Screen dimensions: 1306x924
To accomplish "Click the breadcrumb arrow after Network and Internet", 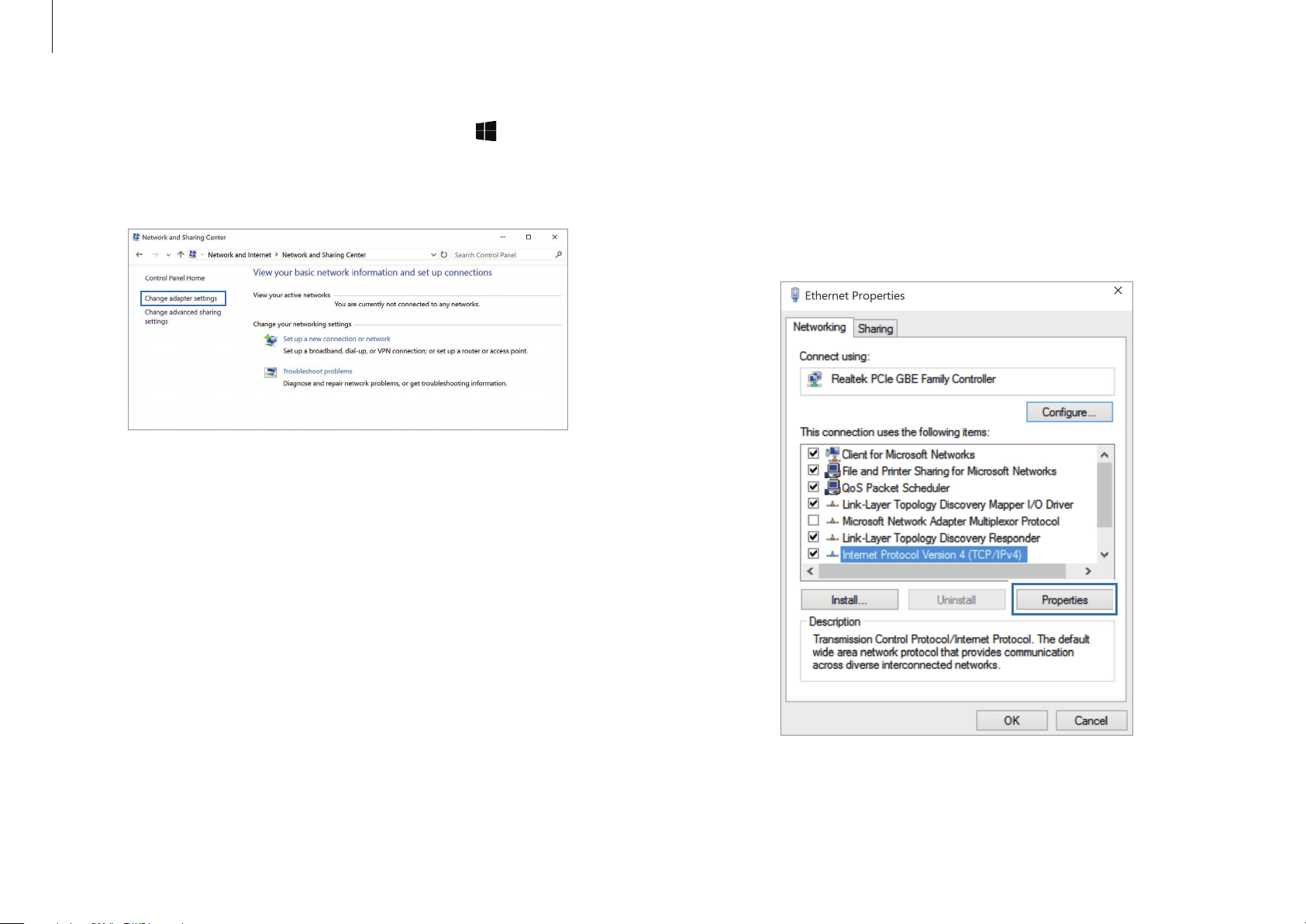I will tap(277, 254).
